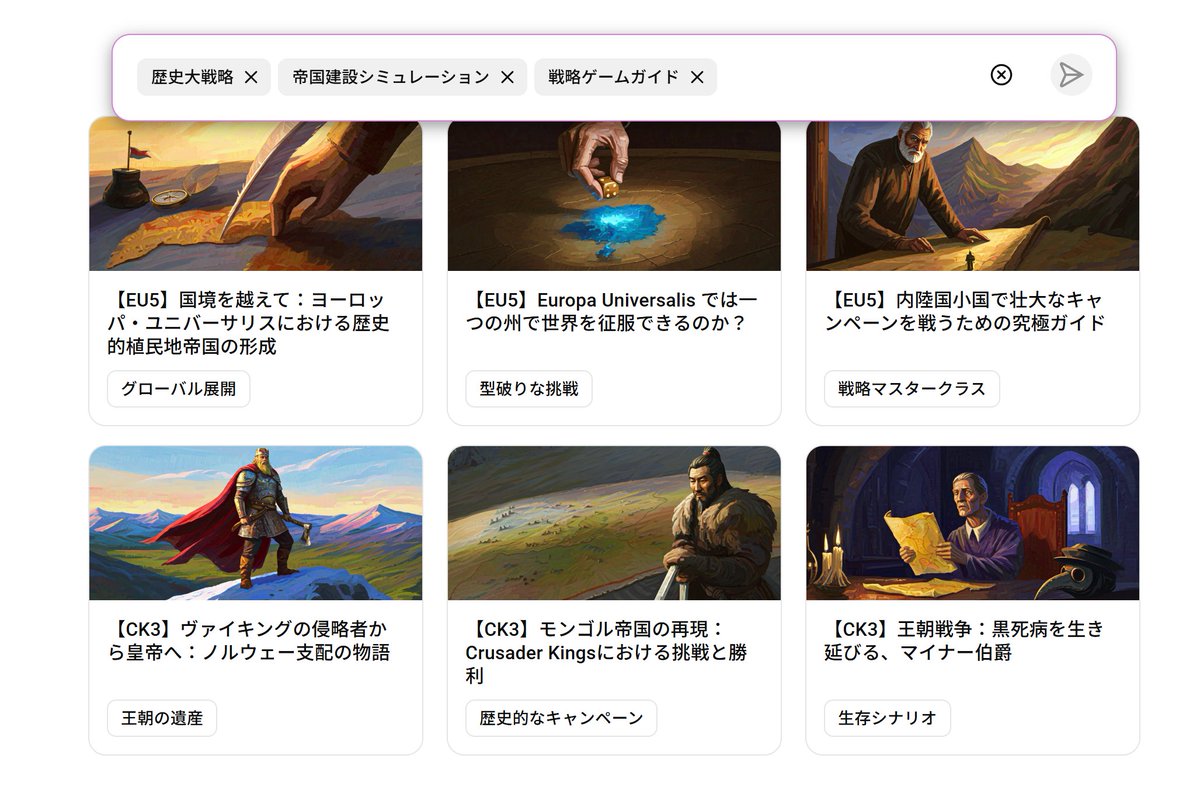Viewport: 1200px width, 790px height.
Task: Click the 生存シナリオ tag
Action: [x=887, y=718]
